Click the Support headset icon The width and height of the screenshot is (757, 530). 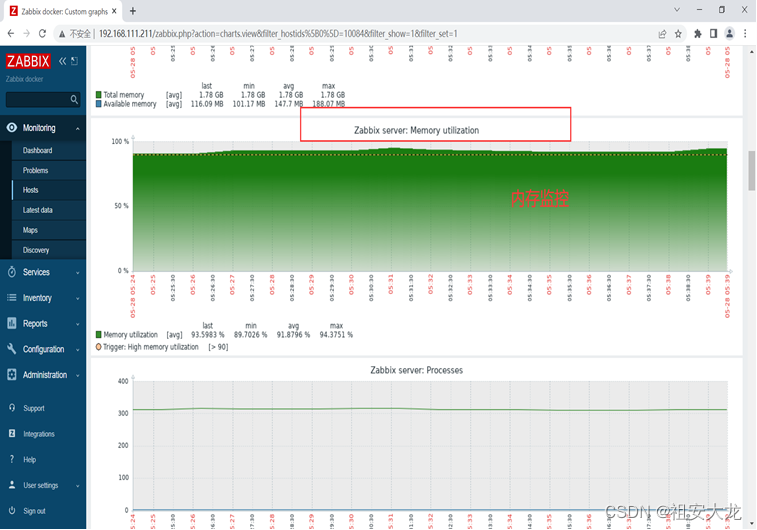[12, 408]
